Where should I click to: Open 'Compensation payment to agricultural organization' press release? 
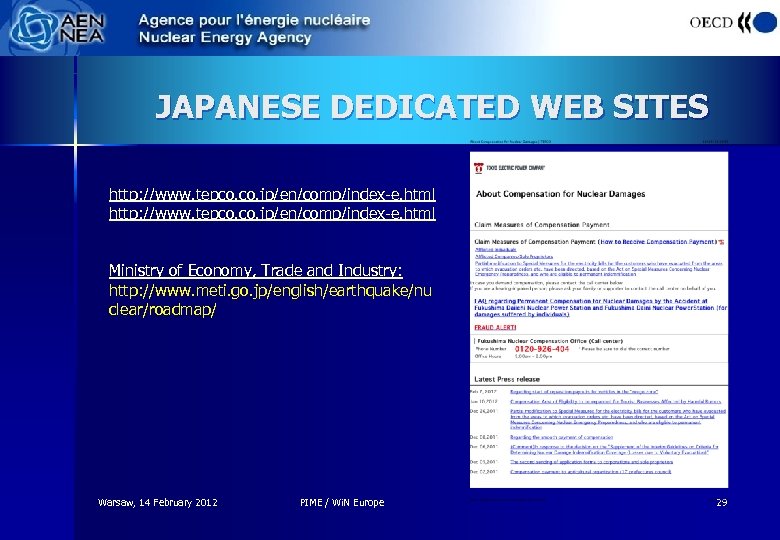[590, 471]
